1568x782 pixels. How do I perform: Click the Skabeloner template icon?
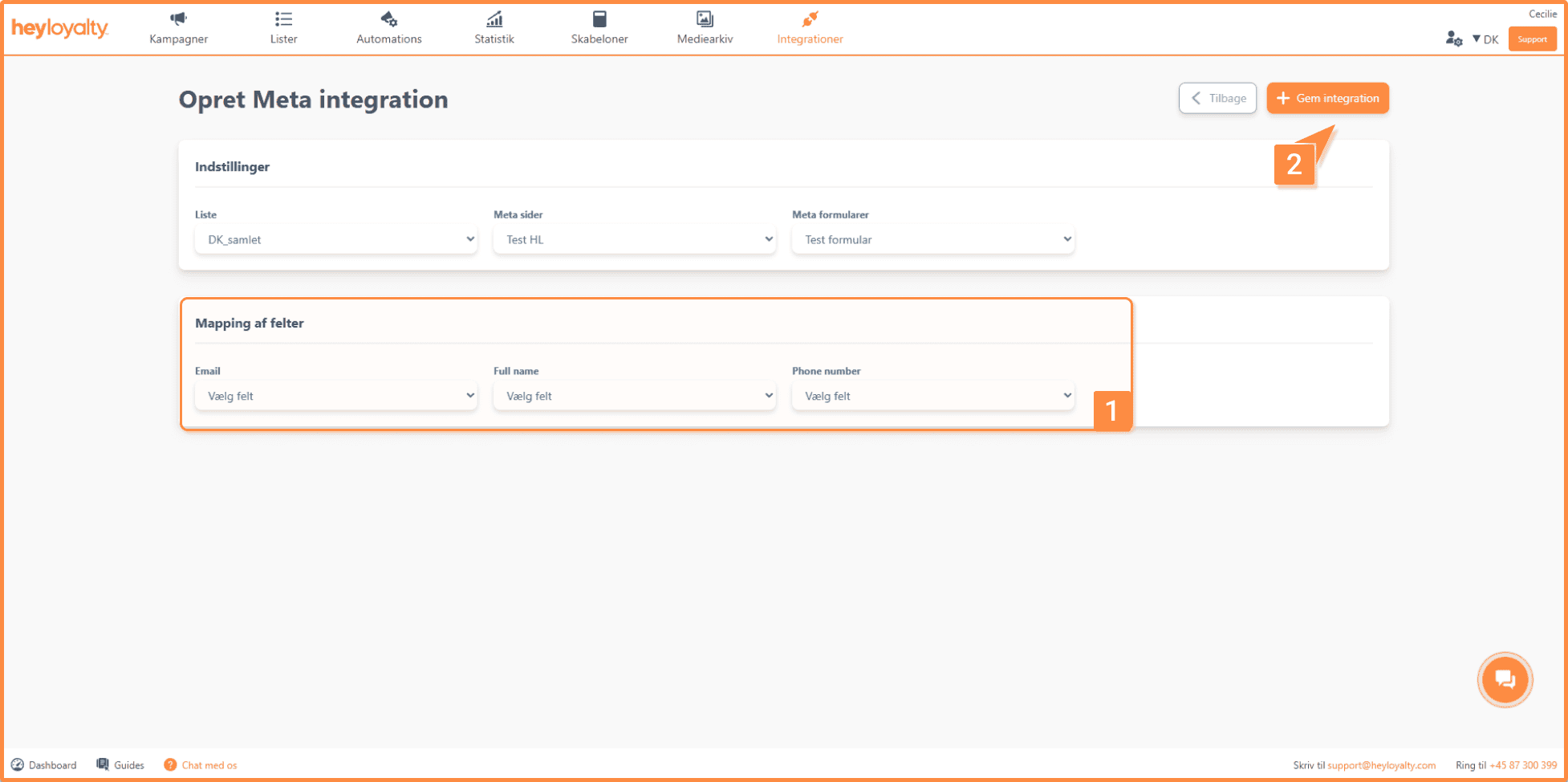[599, 19]
